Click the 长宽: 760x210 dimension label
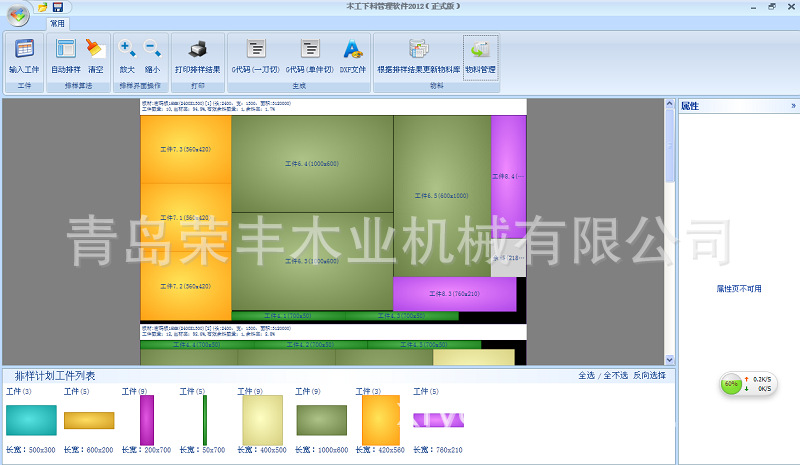 coord(438,450)
